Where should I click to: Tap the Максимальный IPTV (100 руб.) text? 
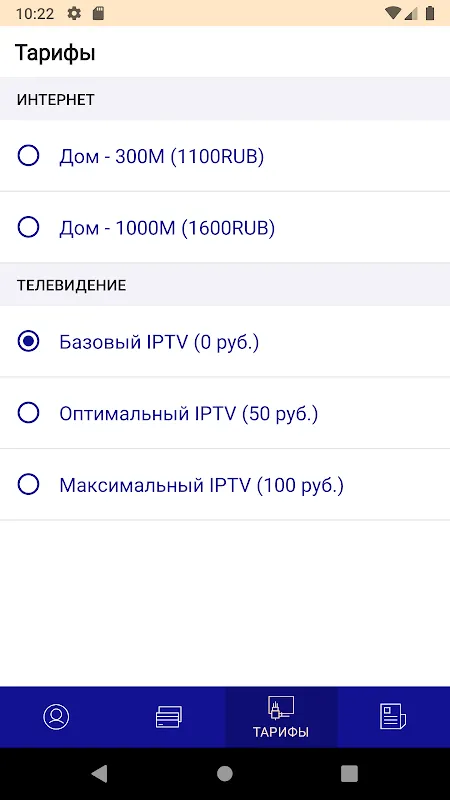[202, 485]
